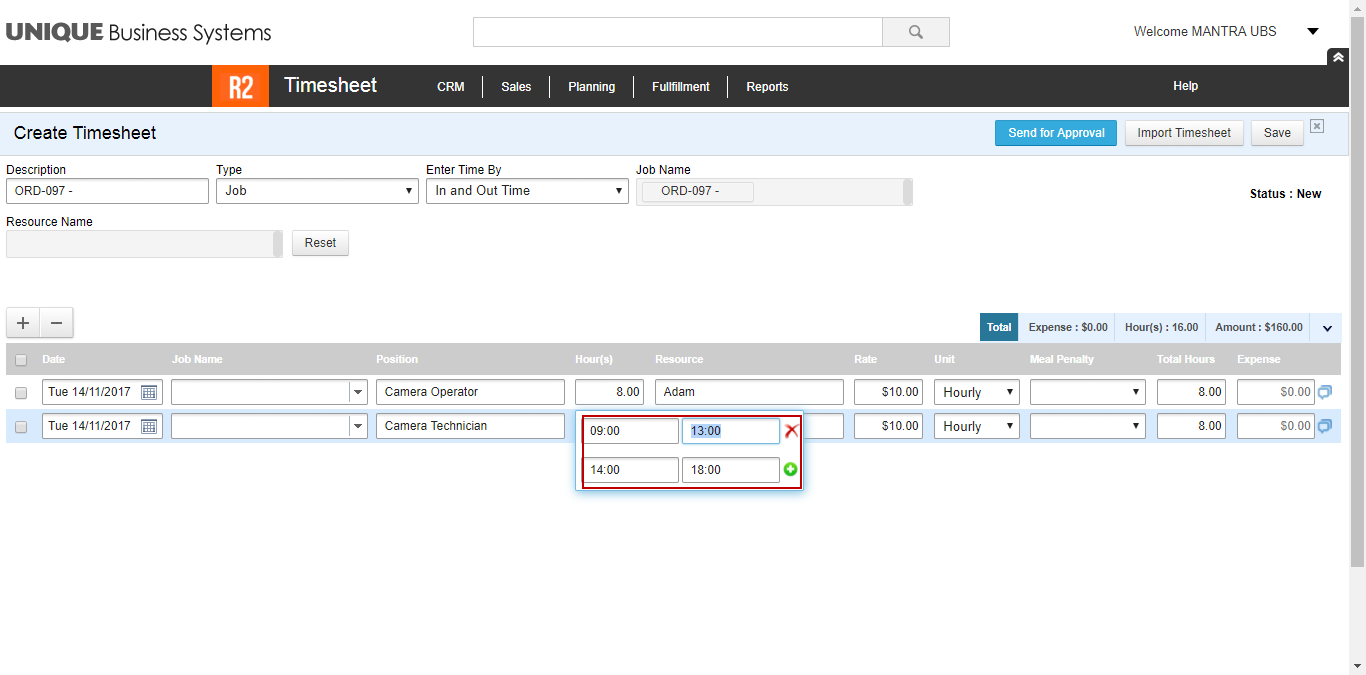Open the Enter Time By dropdown
The image size is (1366, 675).
527,191
